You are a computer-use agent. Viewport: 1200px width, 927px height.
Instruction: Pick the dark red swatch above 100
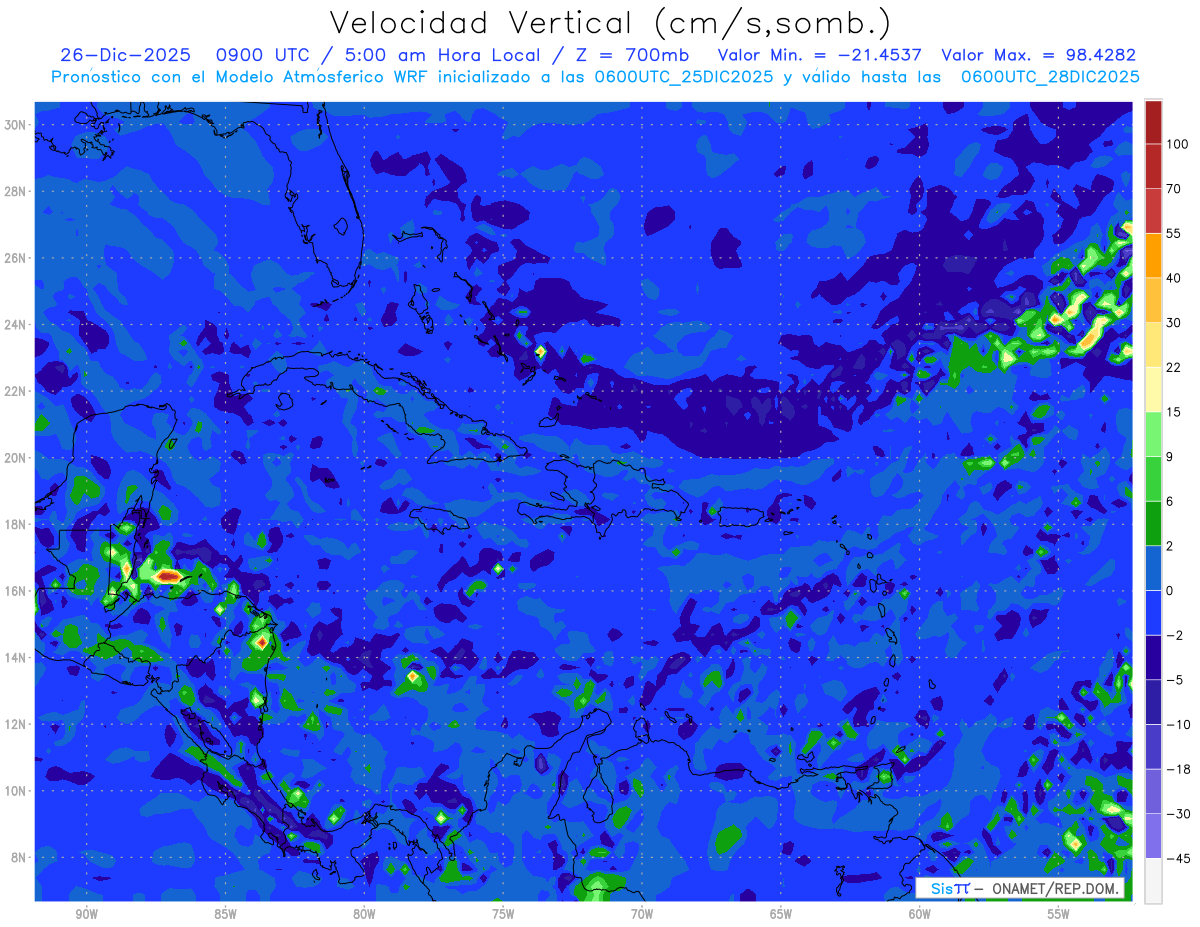[1153, 122]
